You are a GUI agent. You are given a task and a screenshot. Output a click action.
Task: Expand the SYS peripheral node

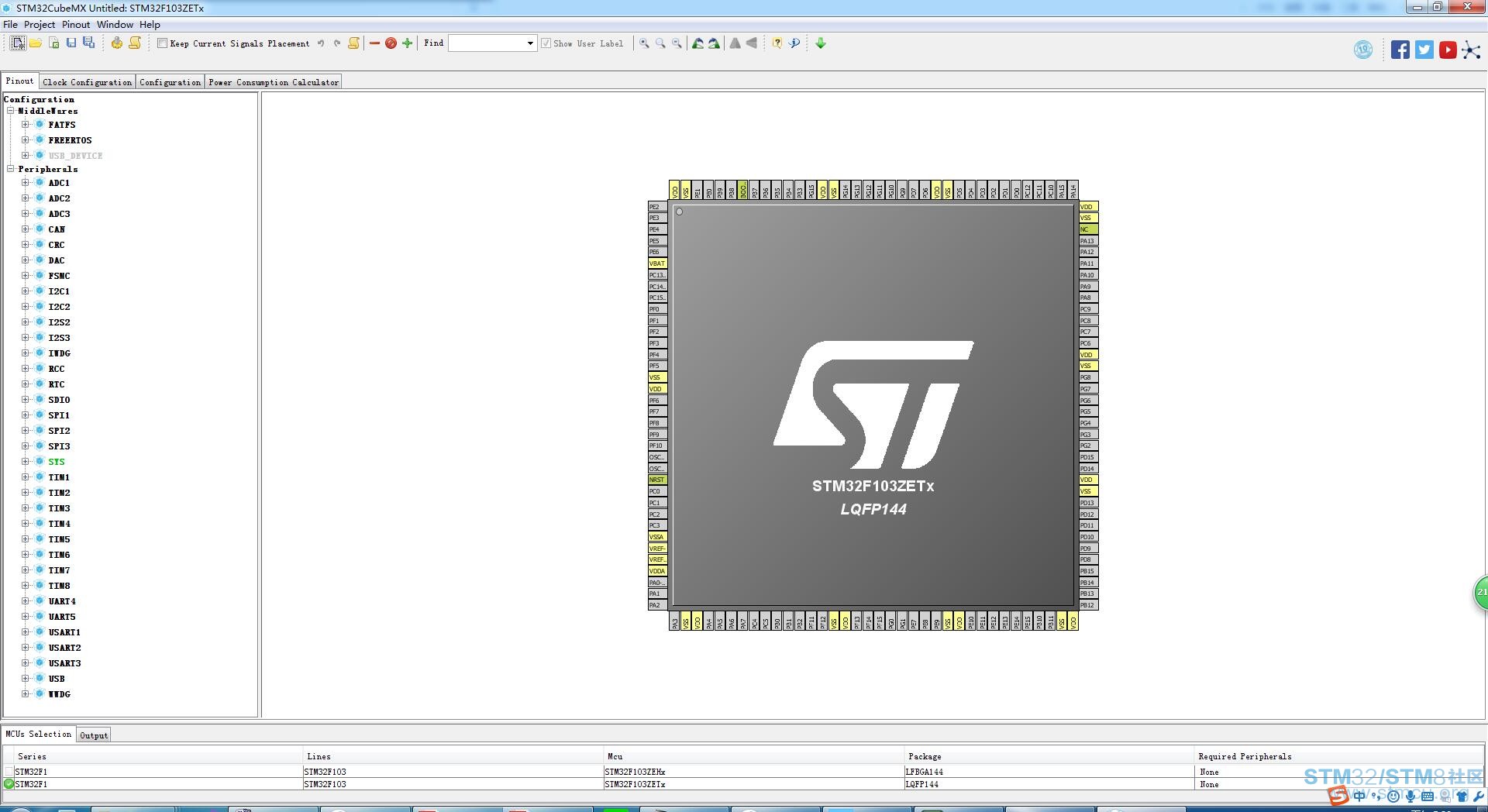click(25, 462)
